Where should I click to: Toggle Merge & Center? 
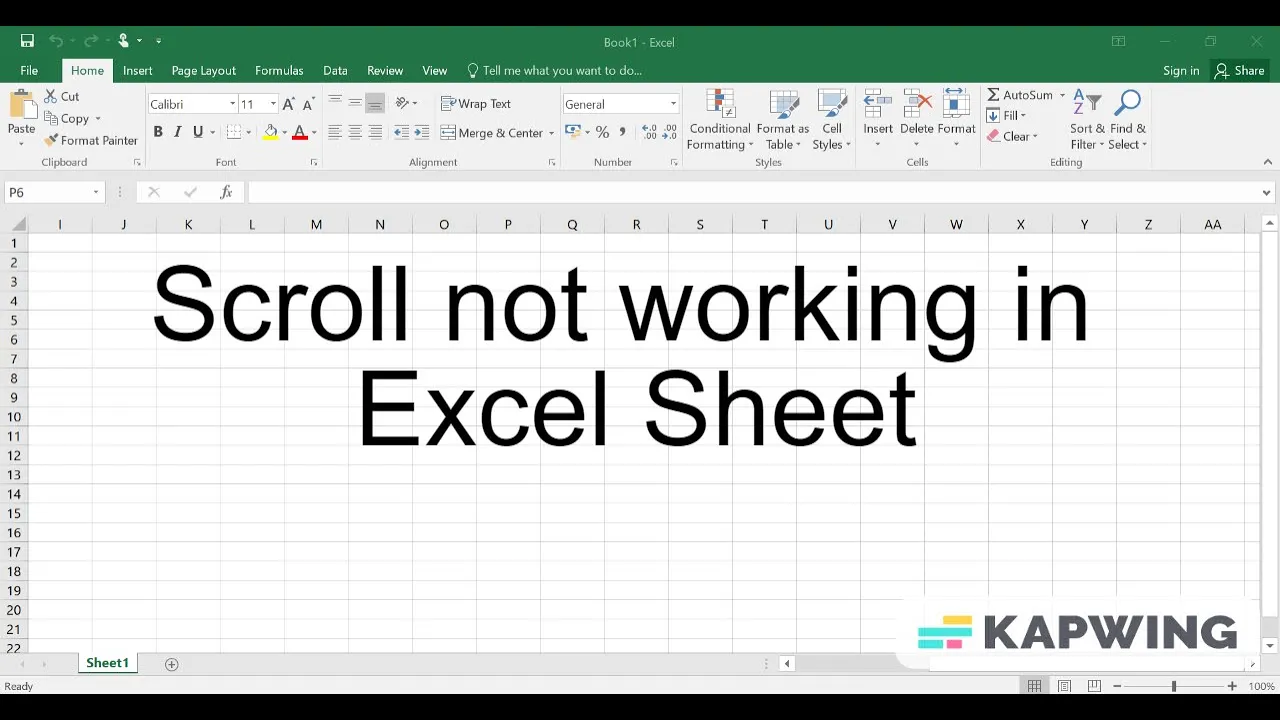[492, 133]
